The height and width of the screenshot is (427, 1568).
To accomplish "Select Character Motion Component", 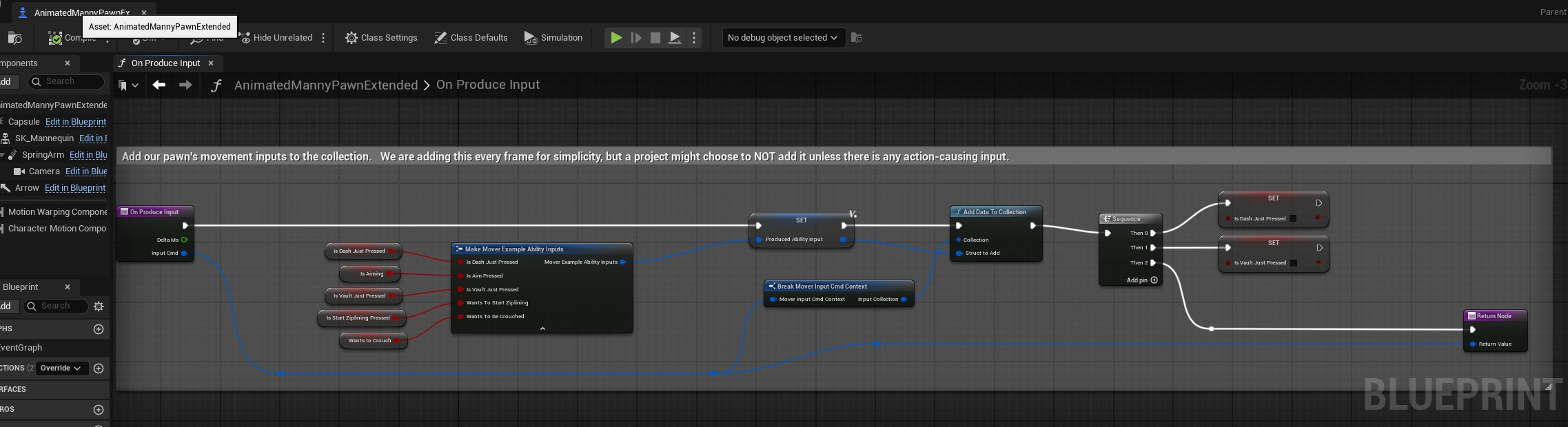I will (x=57, y=229).
